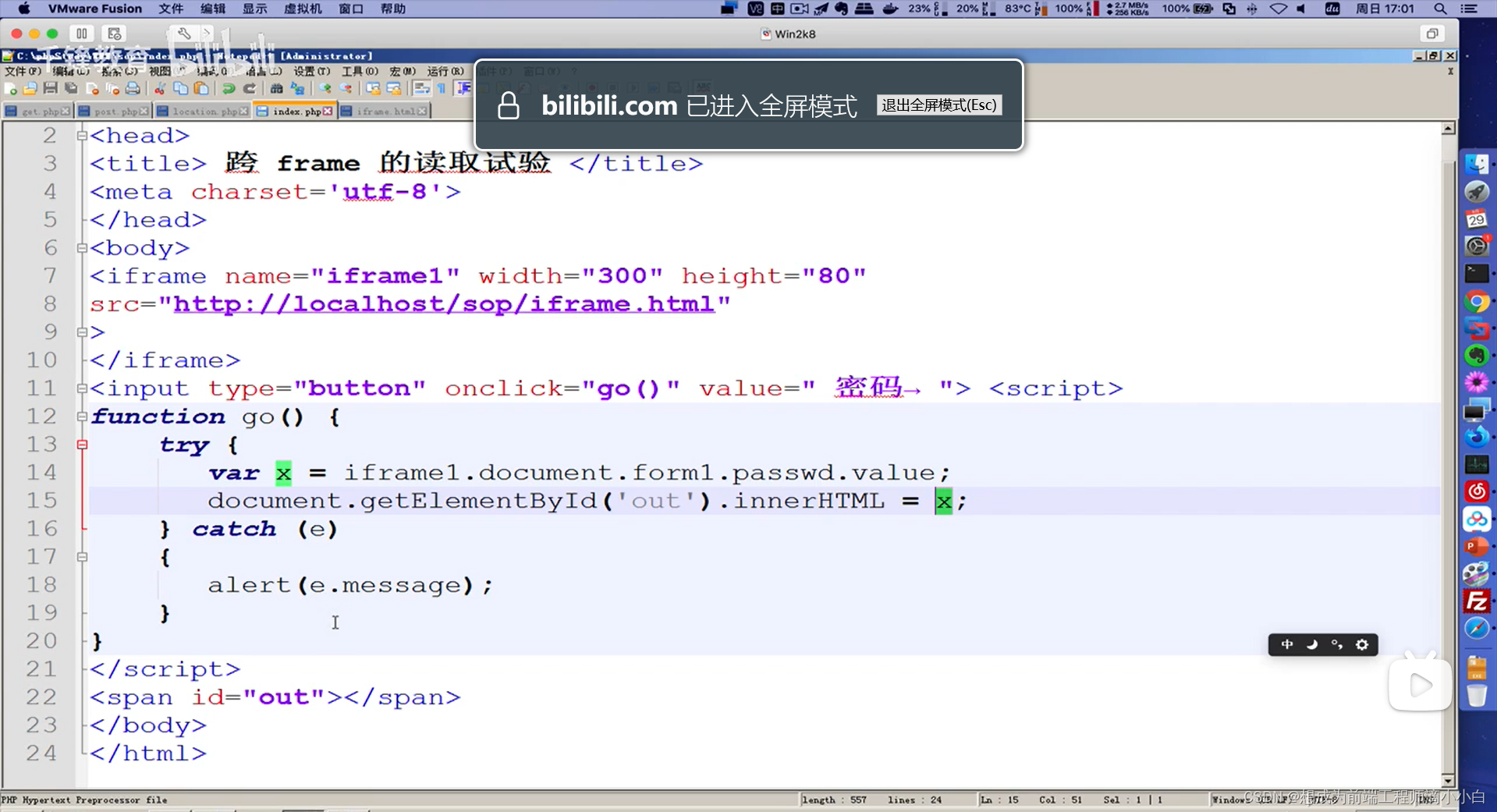Switch to iframe.html tab

coord(384,112)
